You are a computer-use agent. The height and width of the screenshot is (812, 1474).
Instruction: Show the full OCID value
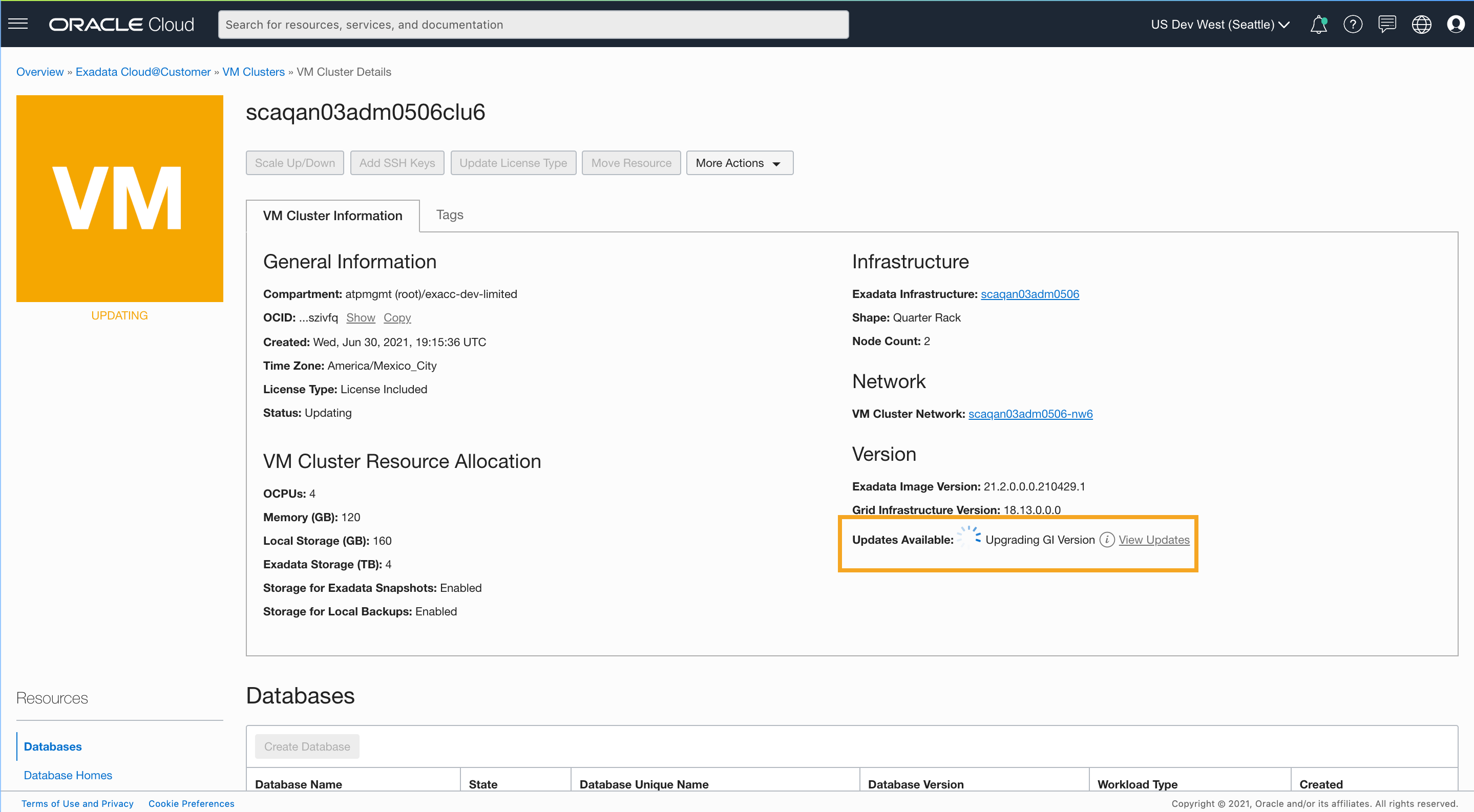(361, 318)
